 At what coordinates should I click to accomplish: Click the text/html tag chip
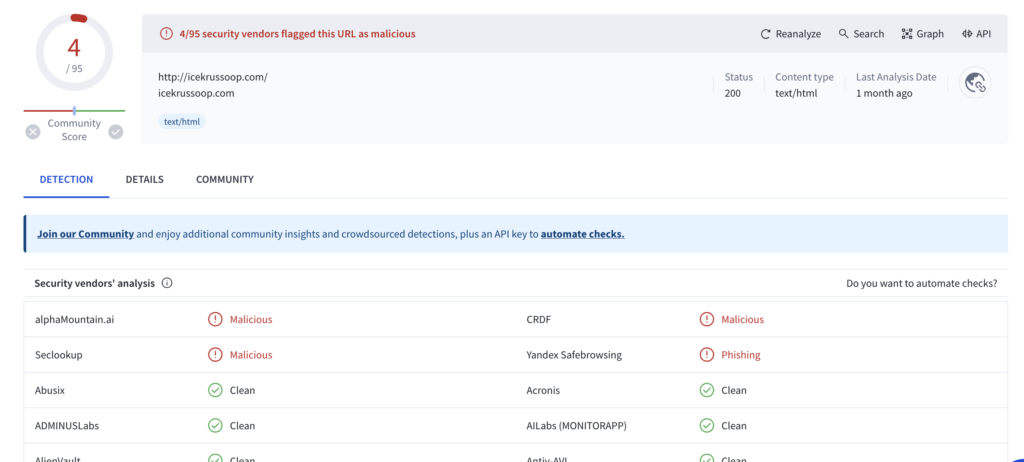pos(182,122)
